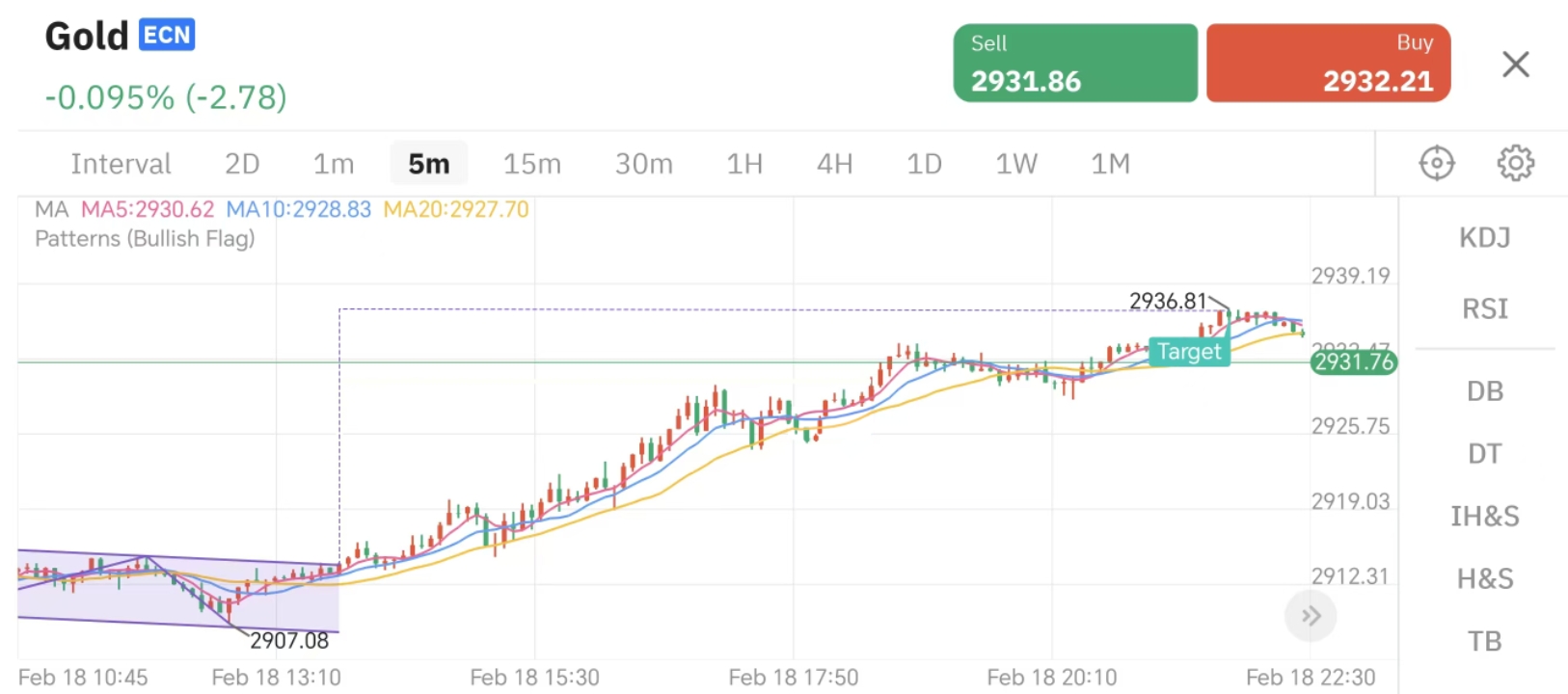
Task: Click the Target label on chart
Action: pos(1189,352)
